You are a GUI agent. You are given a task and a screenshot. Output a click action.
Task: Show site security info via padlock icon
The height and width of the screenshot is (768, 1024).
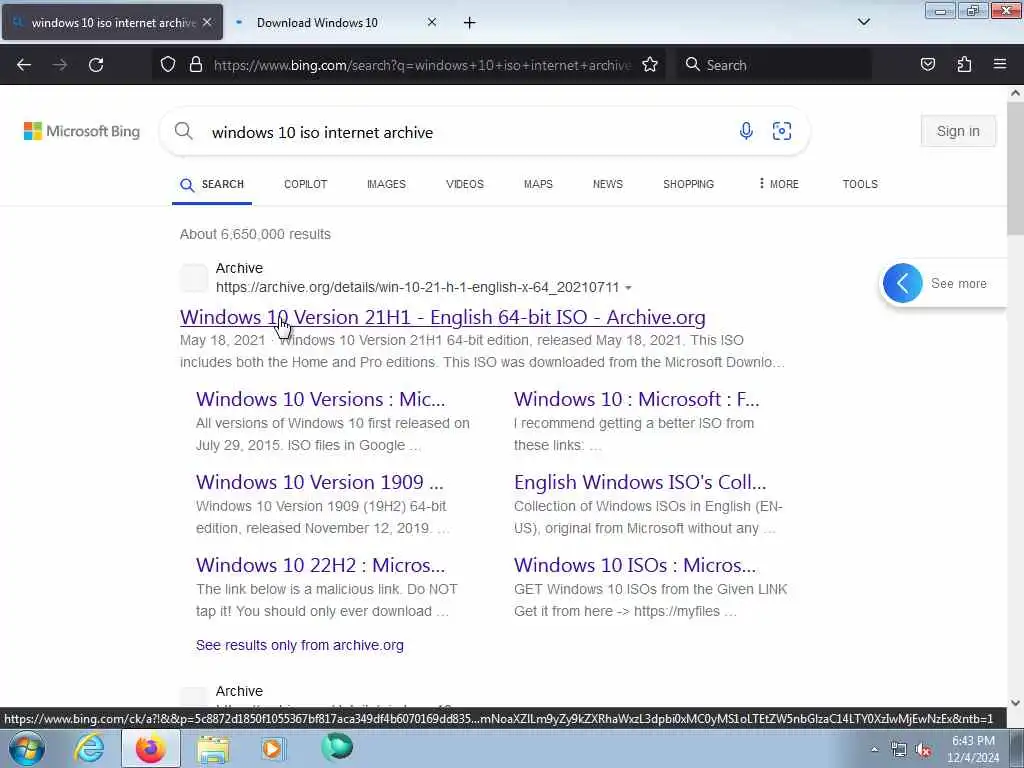pyautogui.click(x=195, y=65)
